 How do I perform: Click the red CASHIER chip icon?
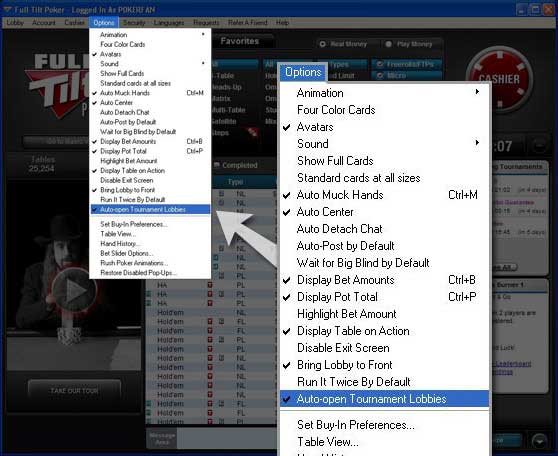(499, 79)
